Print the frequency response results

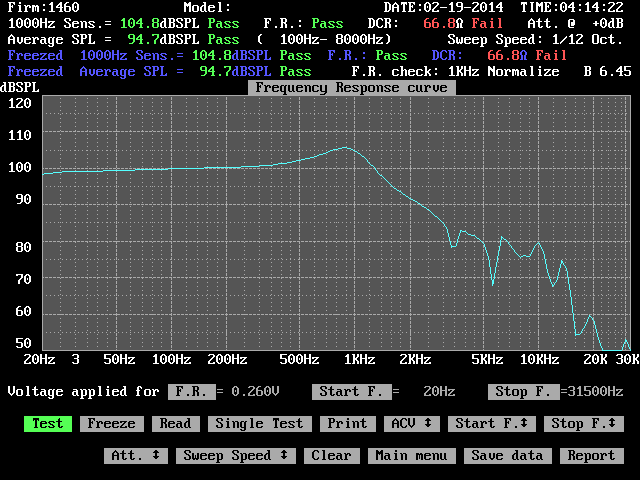tap(347, 424)
